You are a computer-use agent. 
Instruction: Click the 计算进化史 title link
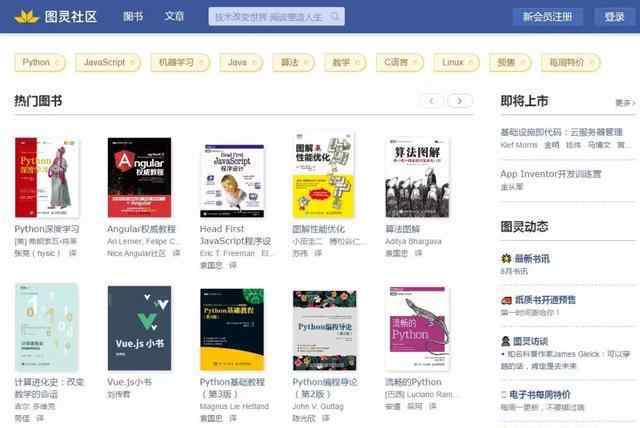[x=49, y=388]
